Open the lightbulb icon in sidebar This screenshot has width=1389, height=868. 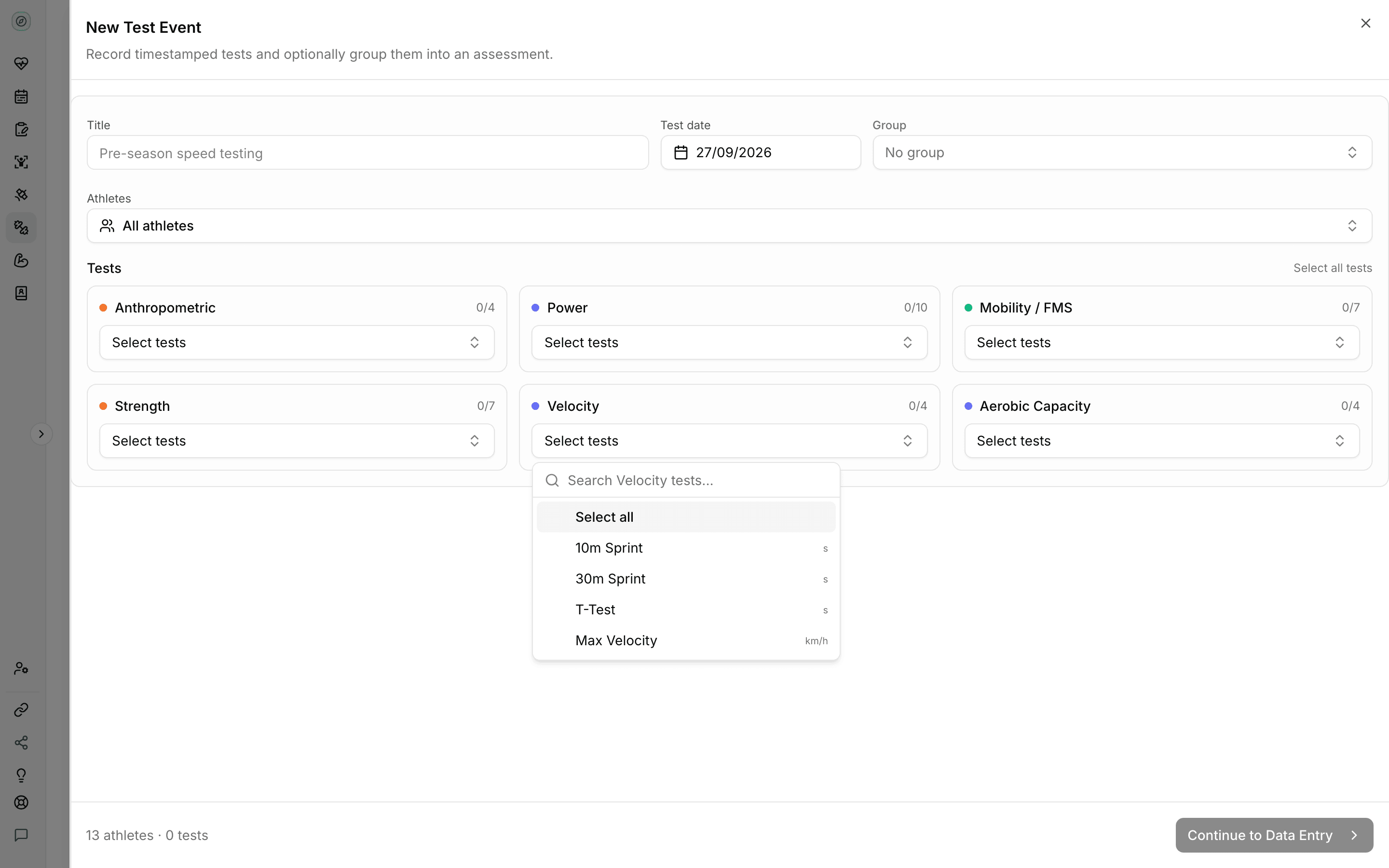[x=21, y=775]
